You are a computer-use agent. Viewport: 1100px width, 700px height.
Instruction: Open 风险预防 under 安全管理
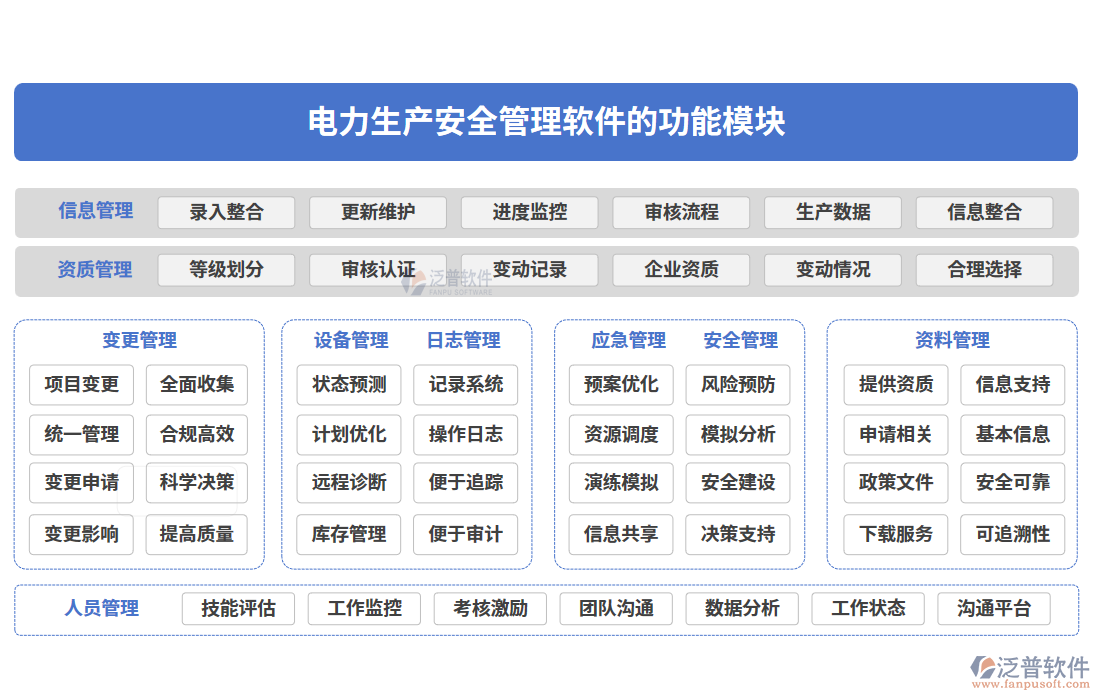click(x=737, y=386)
